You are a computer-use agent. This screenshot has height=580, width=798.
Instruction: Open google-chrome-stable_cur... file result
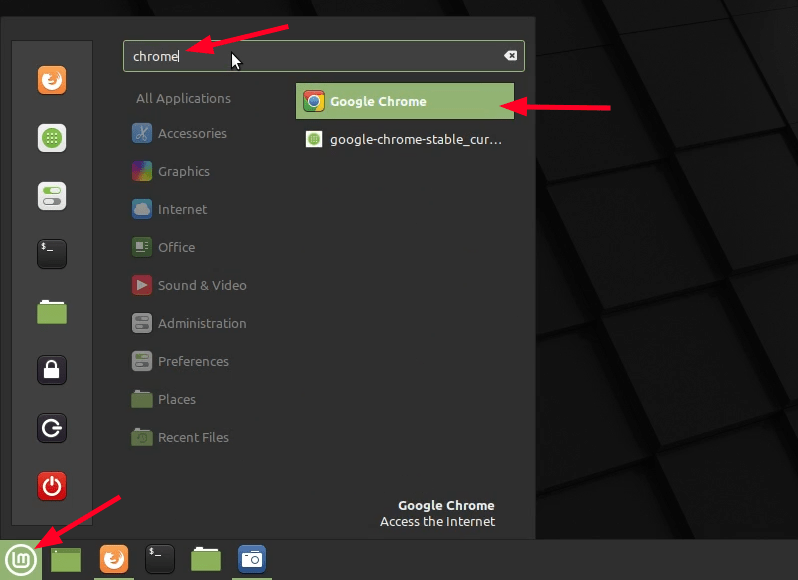[405, 139]
